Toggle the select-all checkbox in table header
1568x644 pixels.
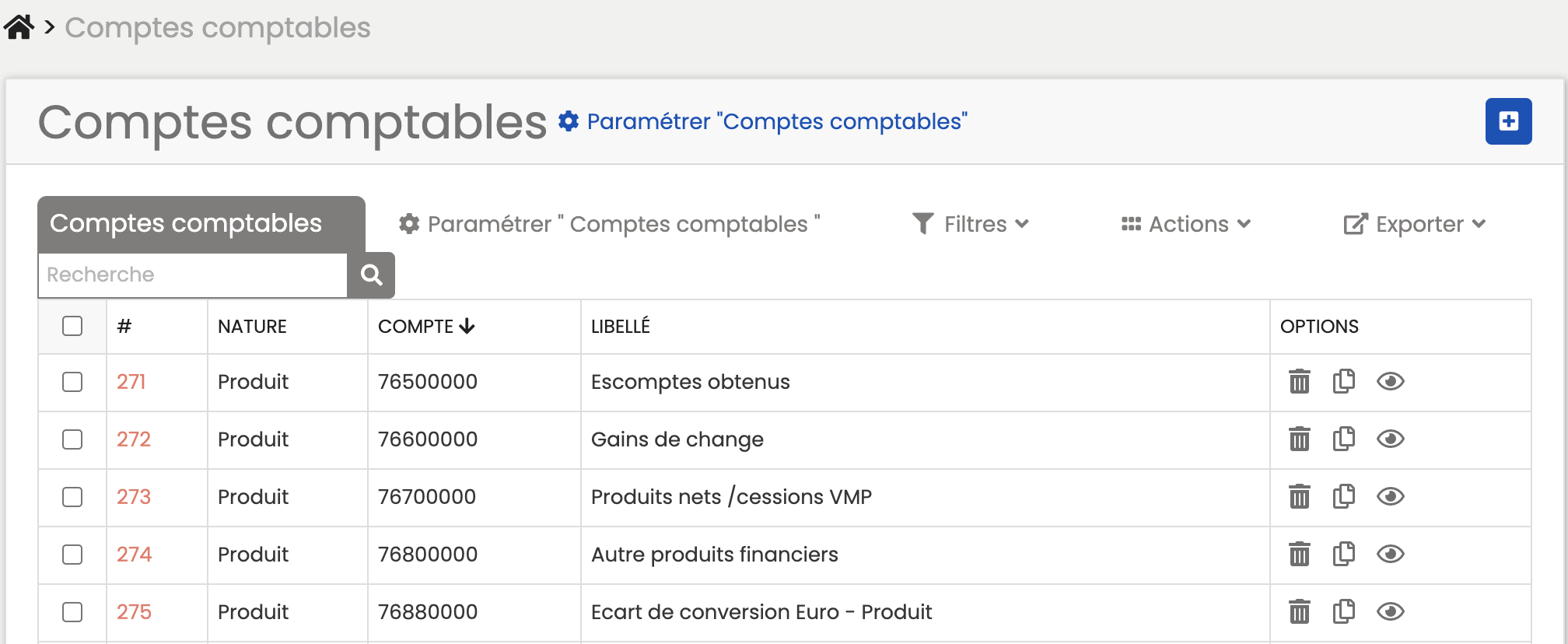tap(72, 326)
